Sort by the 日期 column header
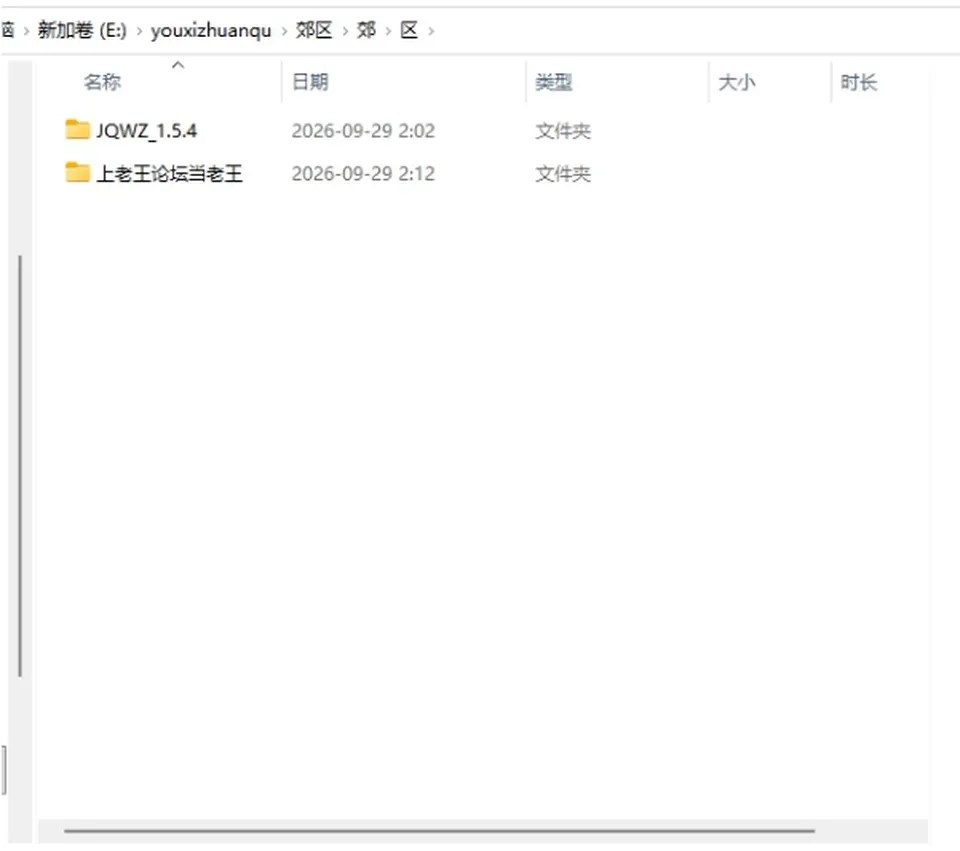 310,81
